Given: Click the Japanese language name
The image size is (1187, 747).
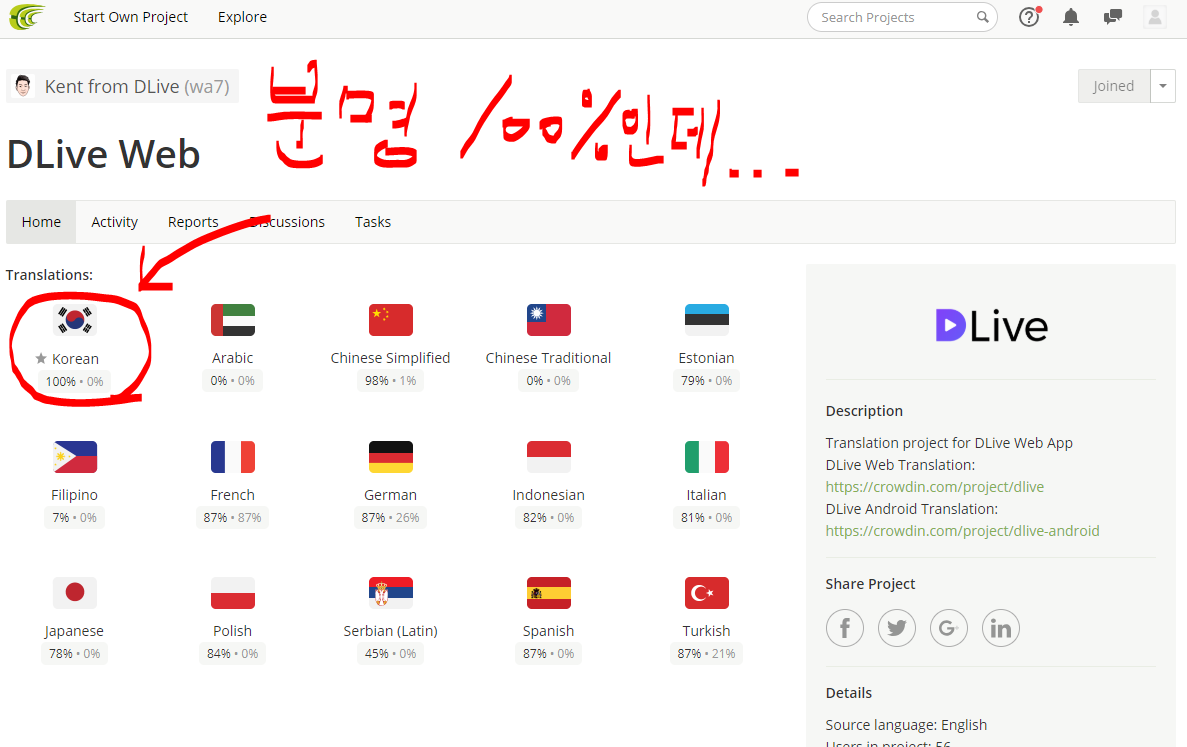Looking at the screenshot, I should pos(74,630).
